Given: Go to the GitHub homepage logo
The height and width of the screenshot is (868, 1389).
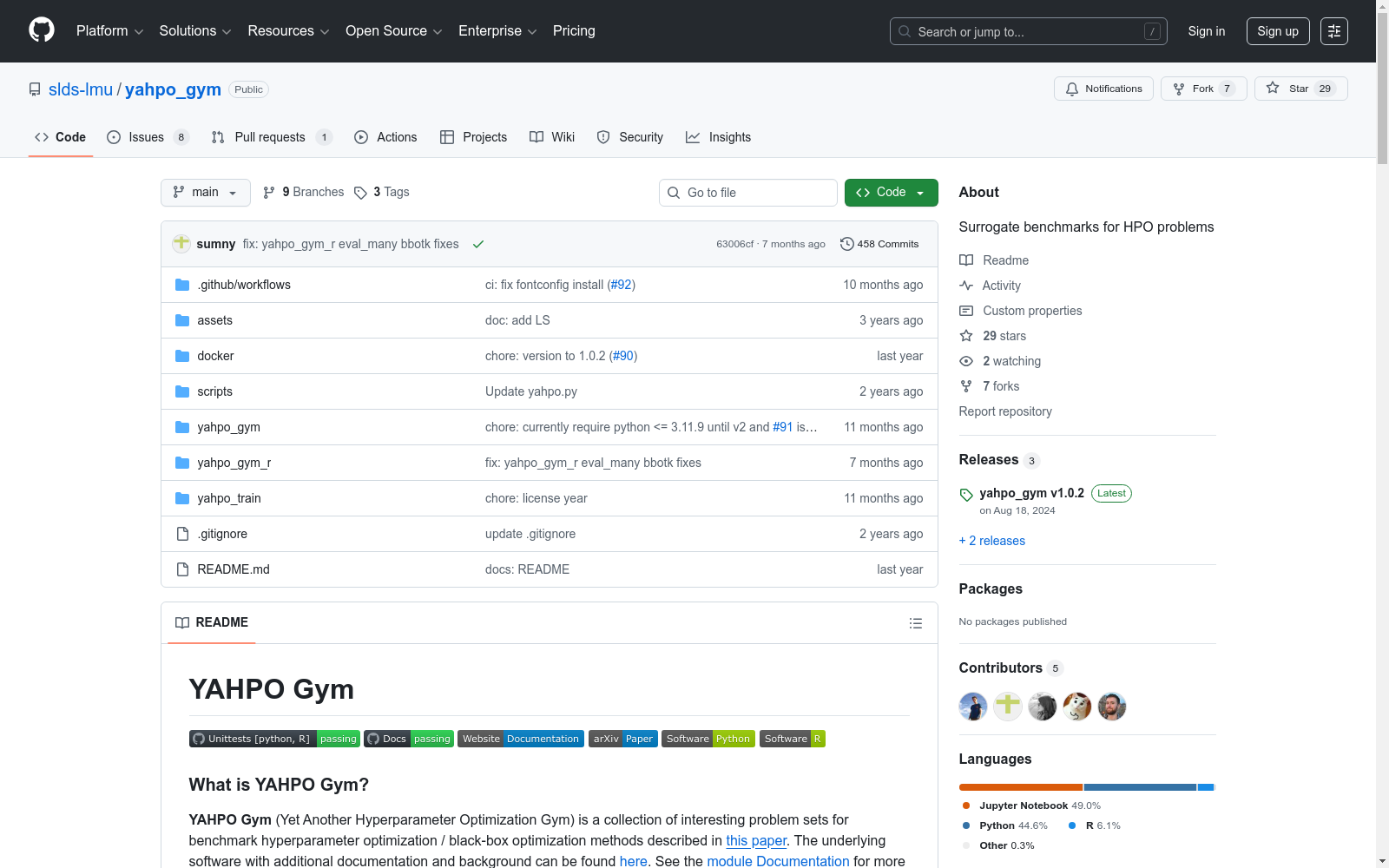Looking at the screenshot, I should click(42, 30).
